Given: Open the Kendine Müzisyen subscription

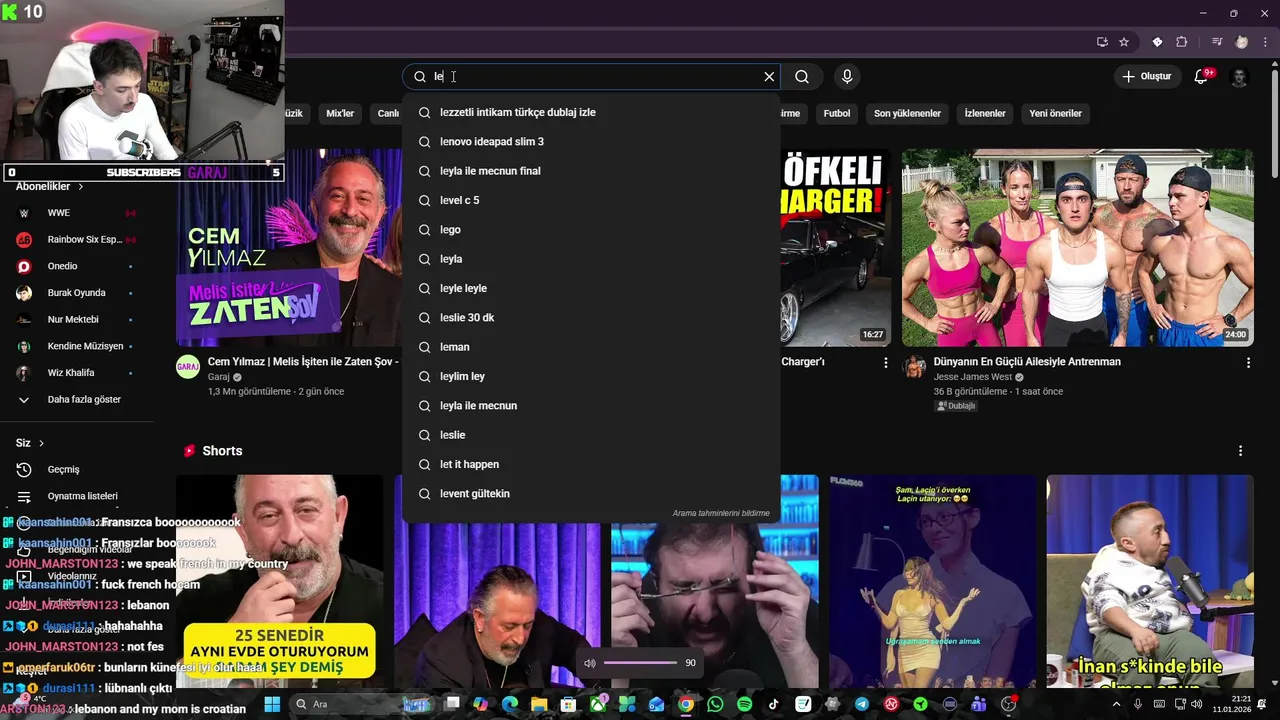Looking at the screenshot, I should click(75, 346).
